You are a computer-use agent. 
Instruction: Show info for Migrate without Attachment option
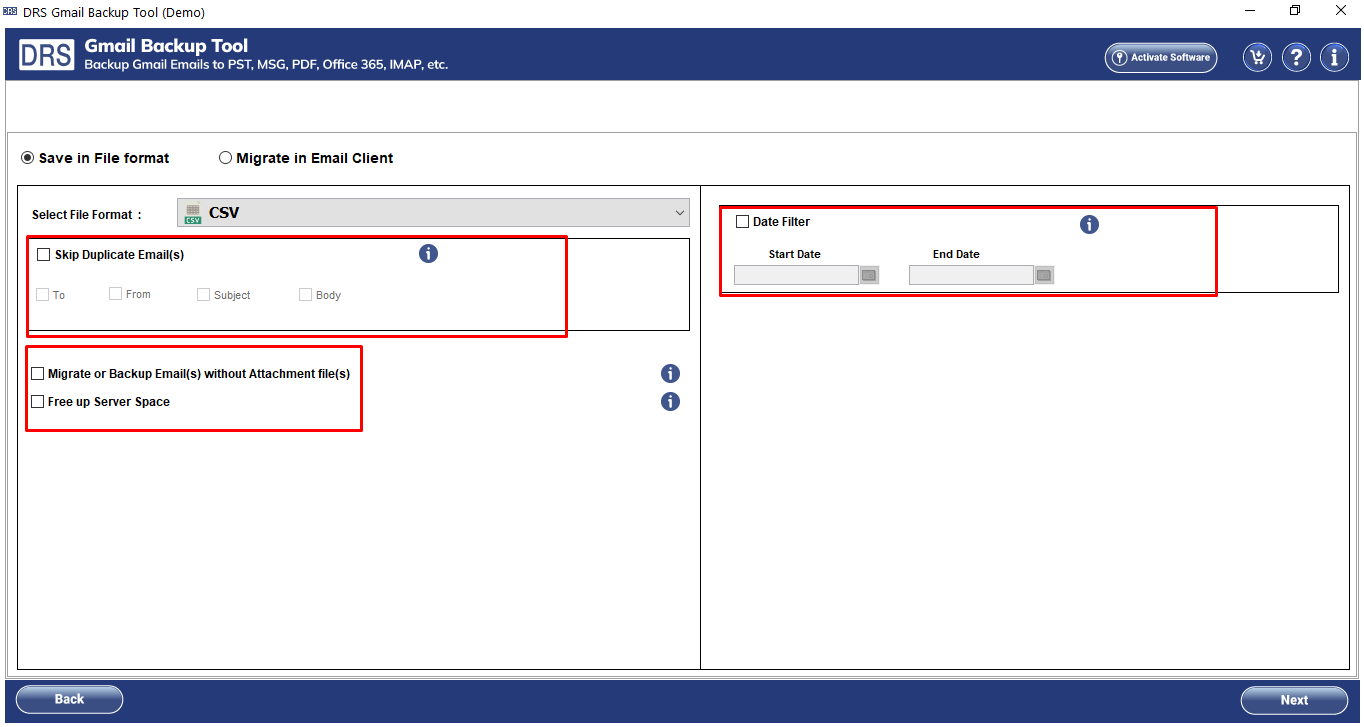[670, 374]
